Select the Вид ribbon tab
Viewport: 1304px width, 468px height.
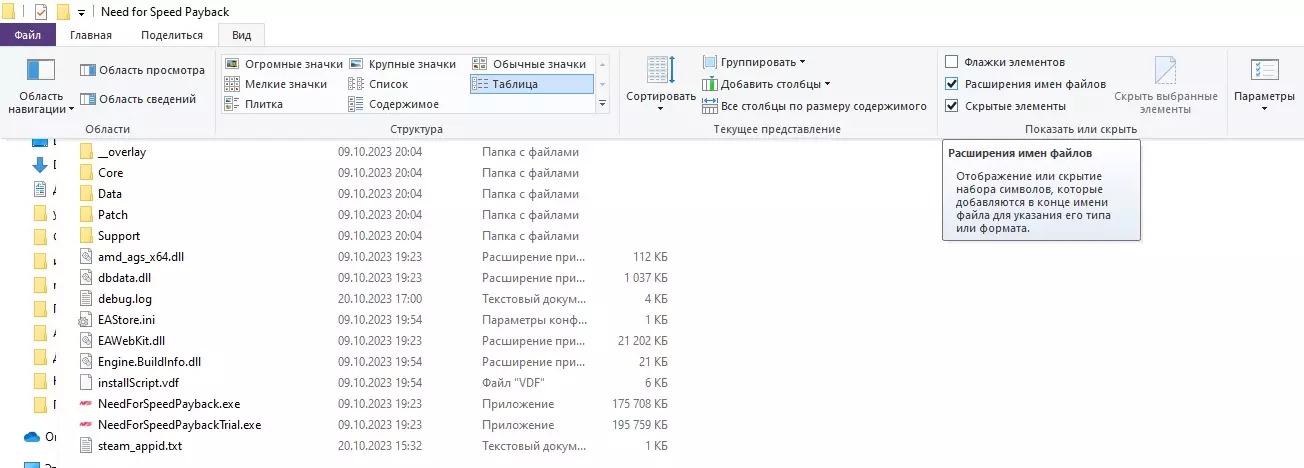pos(241,35)
